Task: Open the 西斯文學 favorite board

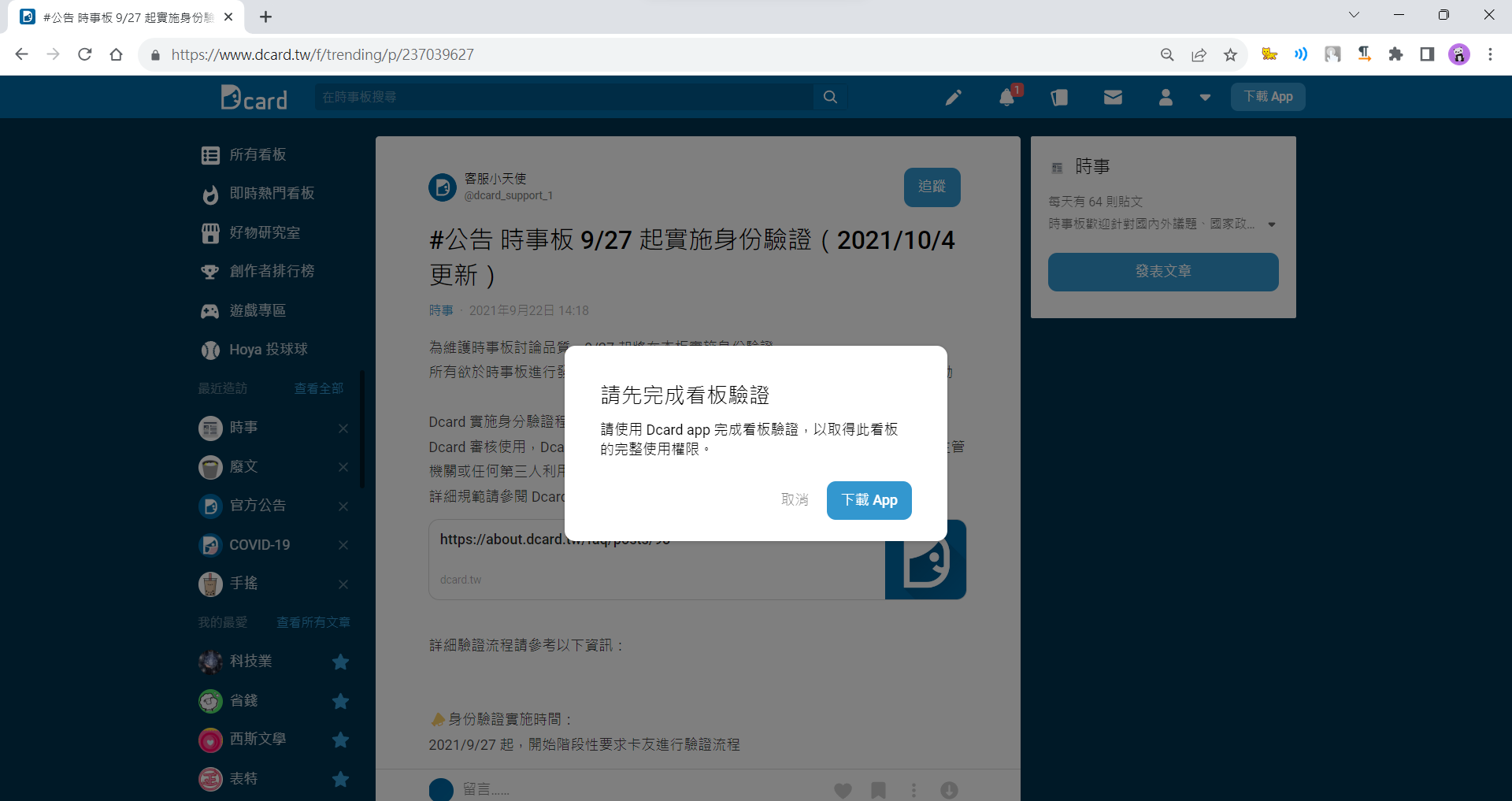Action: [243, 740]
